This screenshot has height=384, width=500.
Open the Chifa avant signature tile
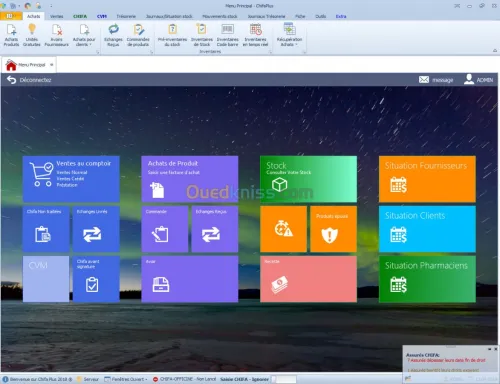(96, 279)
